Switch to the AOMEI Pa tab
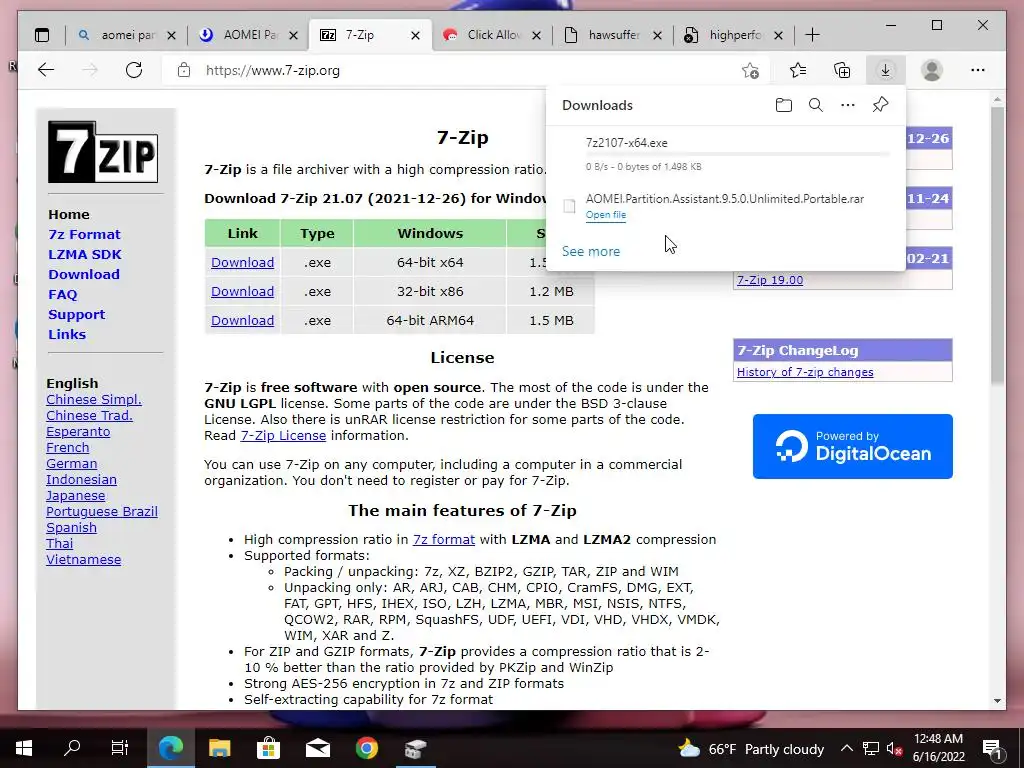Viewport: 1024px width, 768px height. (242, 35)
